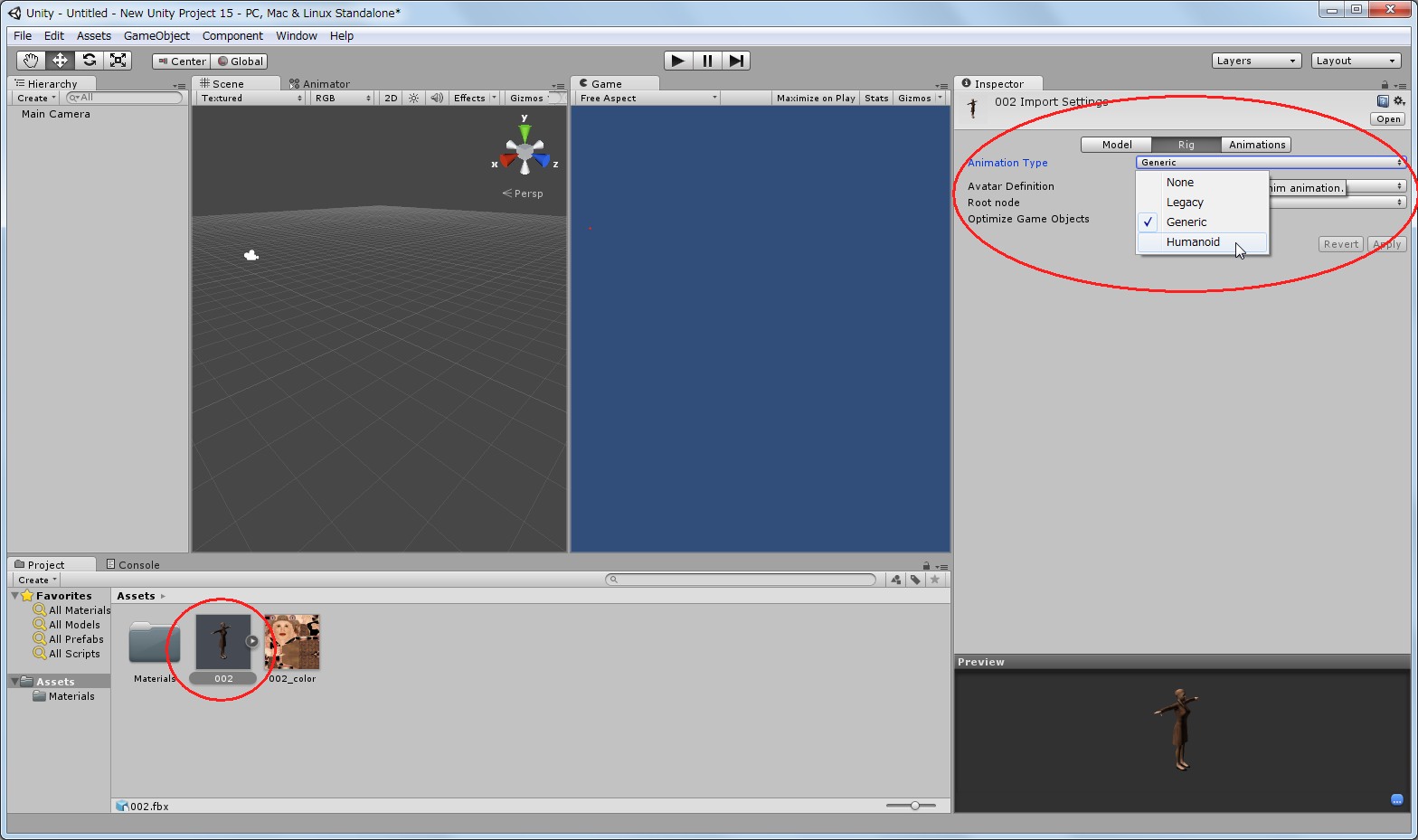This screenshot has width=1418, height=840.
Task: Choose Humanoid from Animation Type list
Action: point(1203,242)
